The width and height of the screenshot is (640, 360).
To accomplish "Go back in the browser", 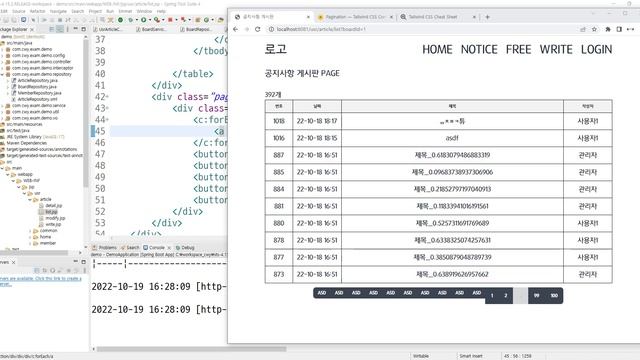I will (x=236, y=29).
